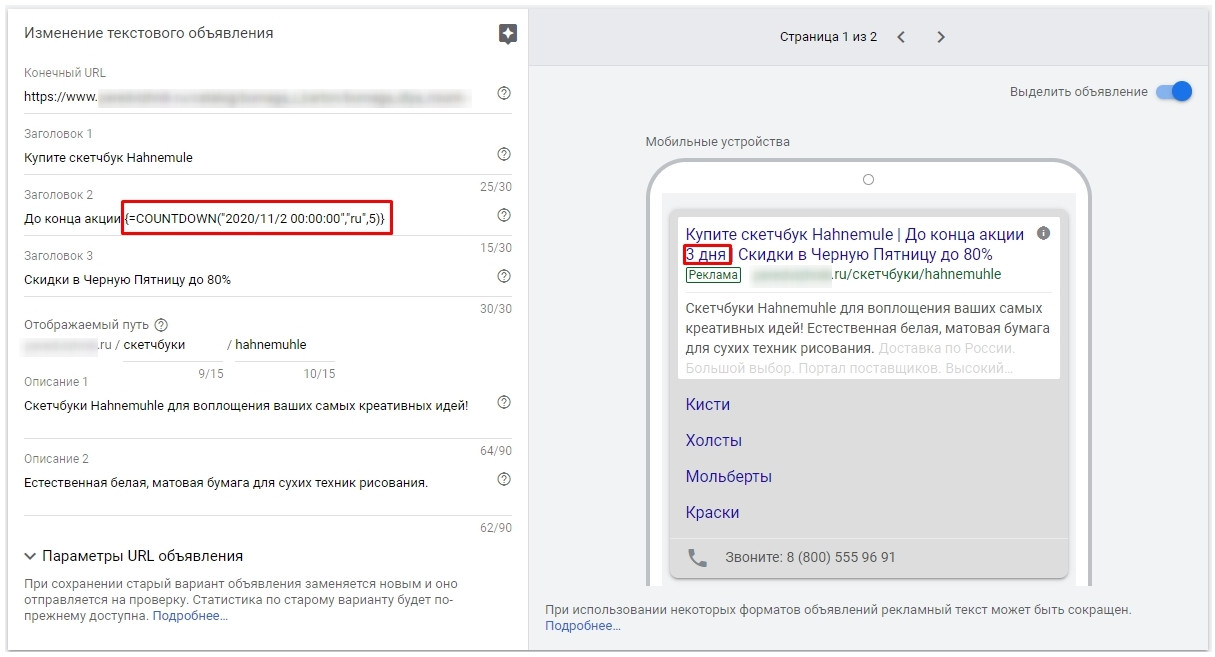Open Подробнее link under URL parameters note
The image size is (1215, 657).
[190, 616]
